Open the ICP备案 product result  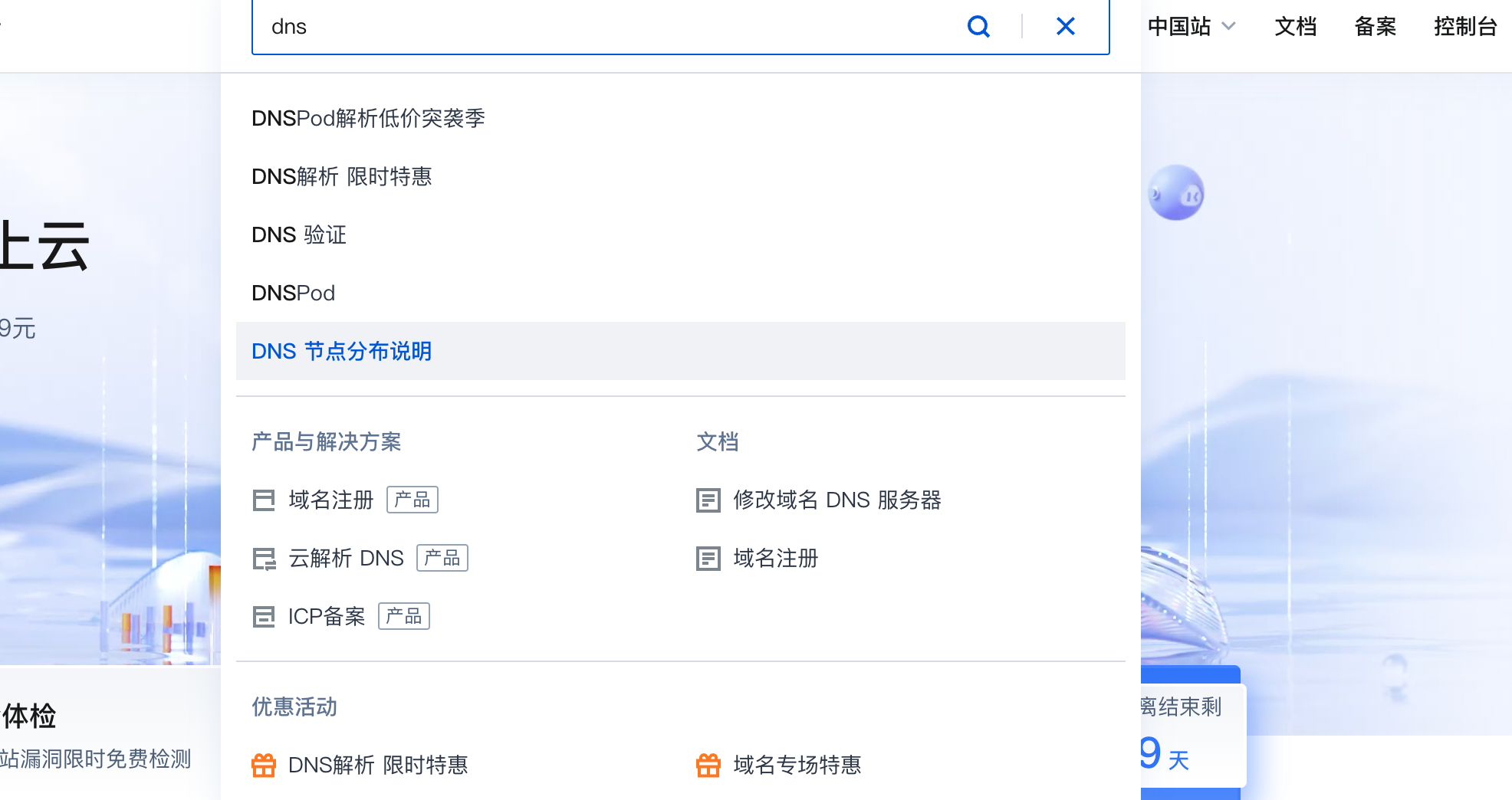[327, 617]
